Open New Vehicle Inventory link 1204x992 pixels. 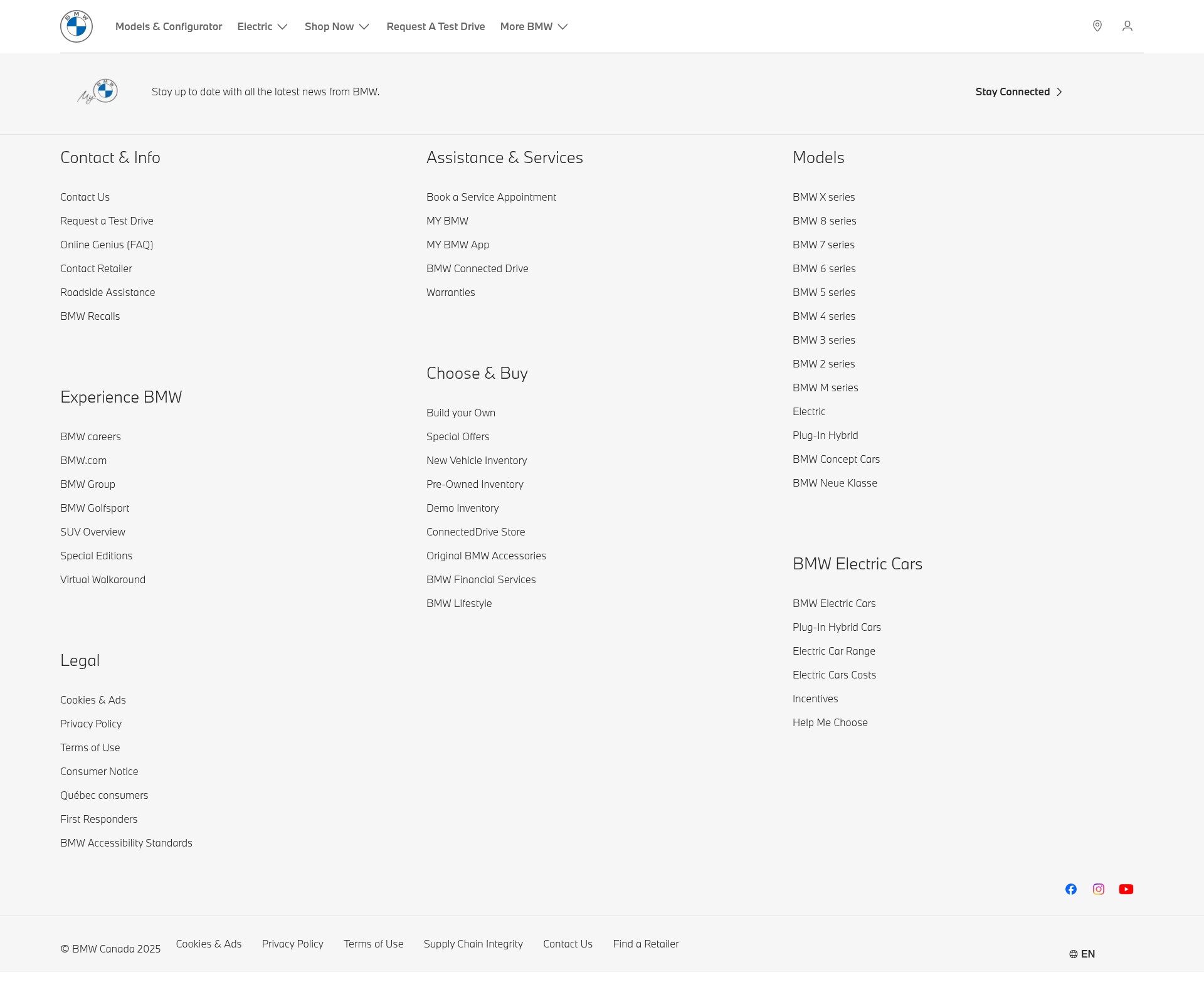[x=477, y=460]
